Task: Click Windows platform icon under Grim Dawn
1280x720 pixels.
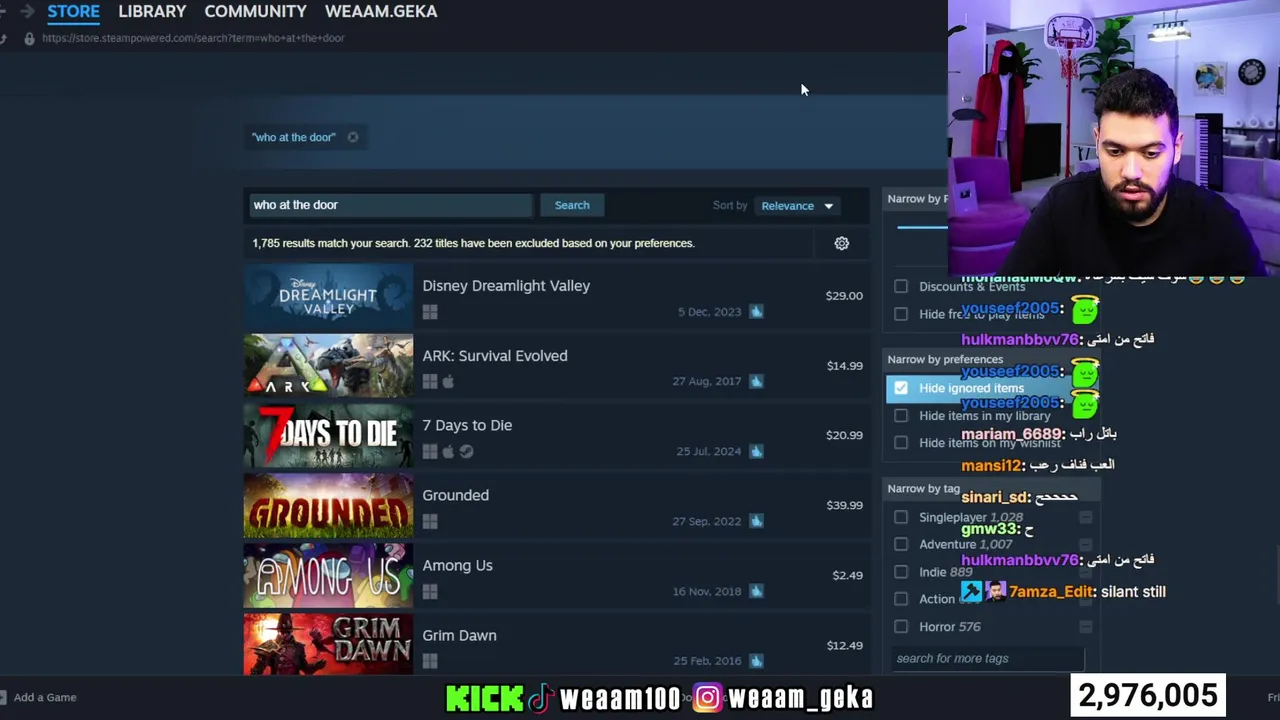Action: pyautogui.click(x=430, y=661)
